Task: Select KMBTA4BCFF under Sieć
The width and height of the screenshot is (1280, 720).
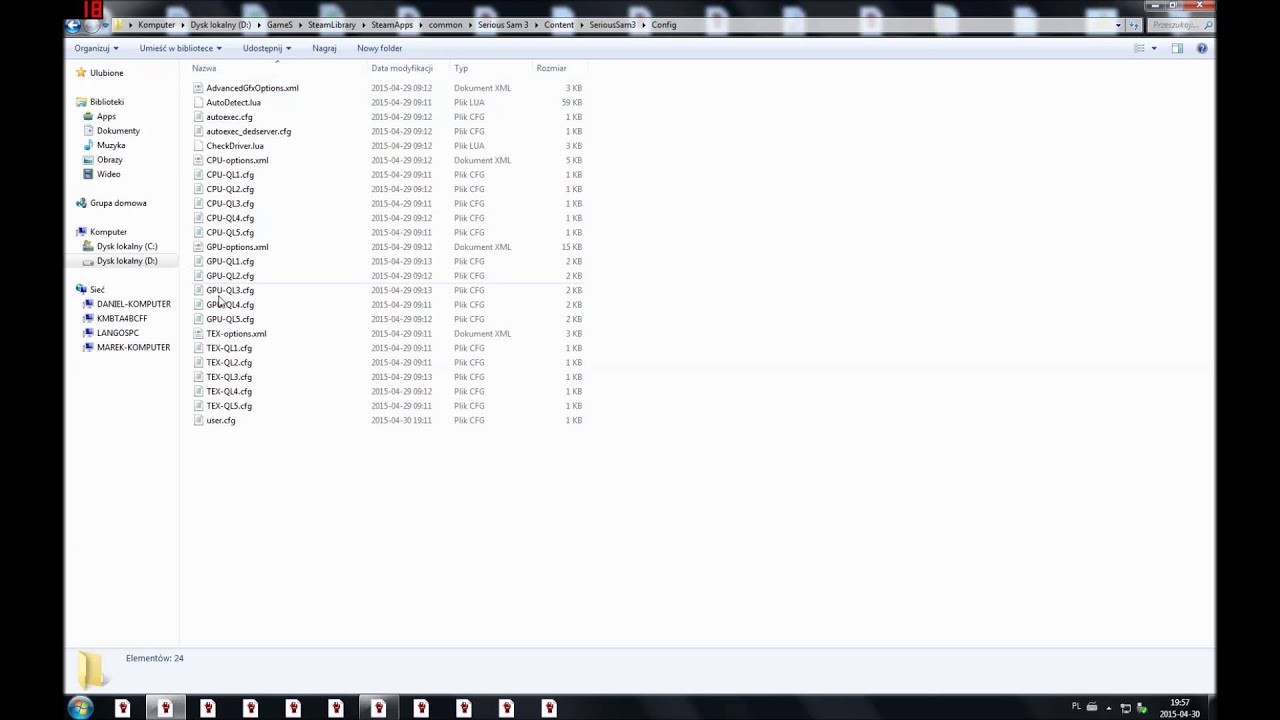Action: pos(122,318)
